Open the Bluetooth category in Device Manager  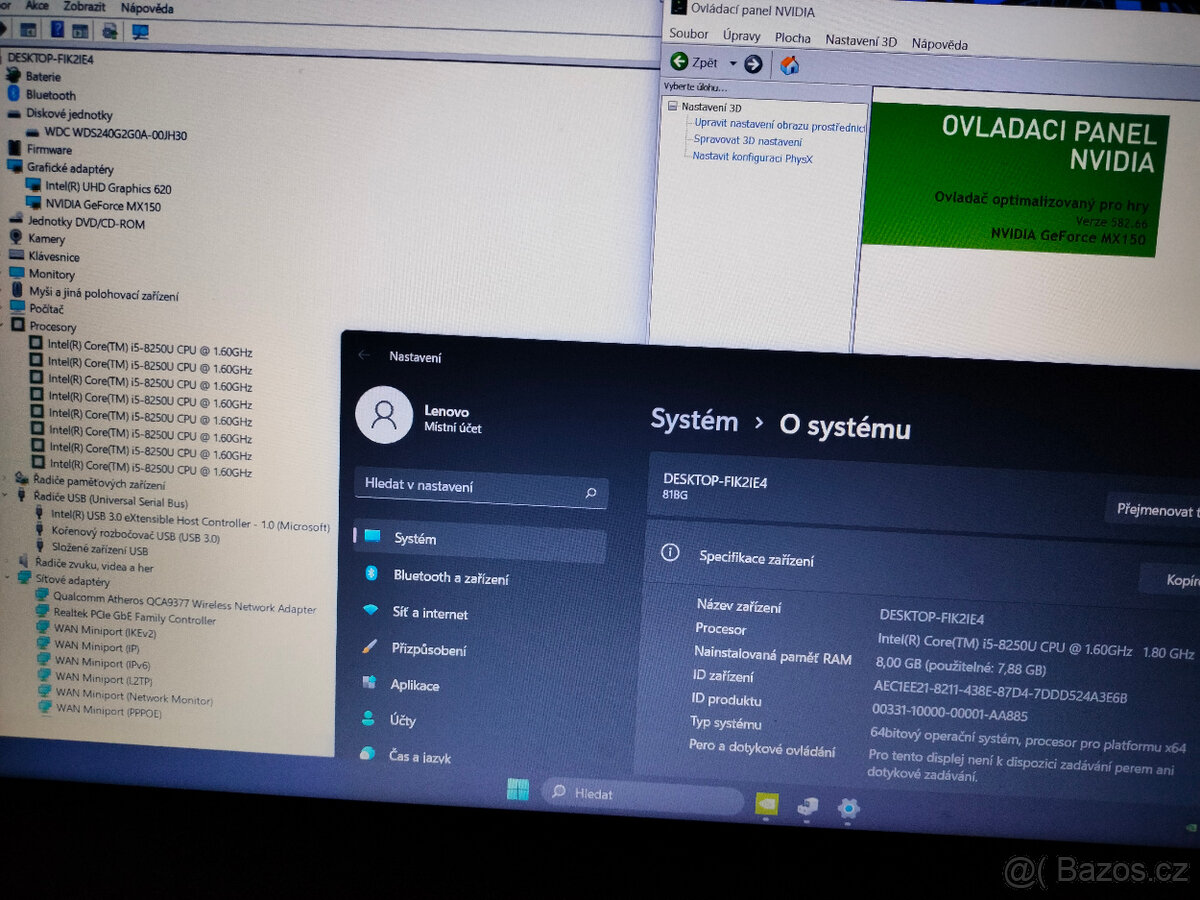point(50,95)
